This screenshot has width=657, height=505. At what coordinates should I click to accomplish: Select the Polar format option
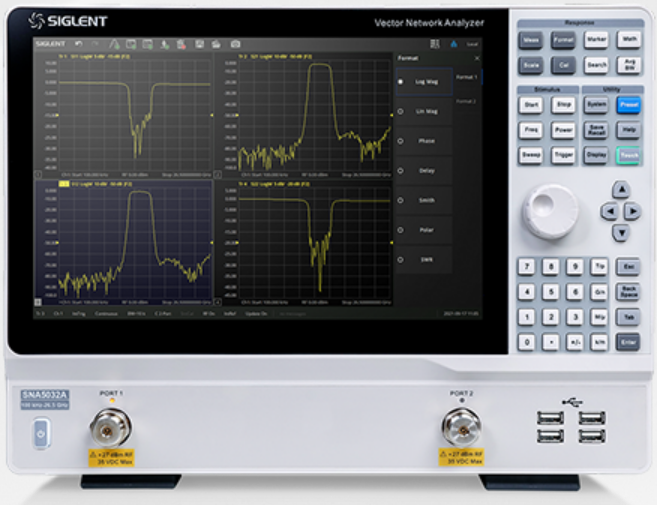coord(424,230)
